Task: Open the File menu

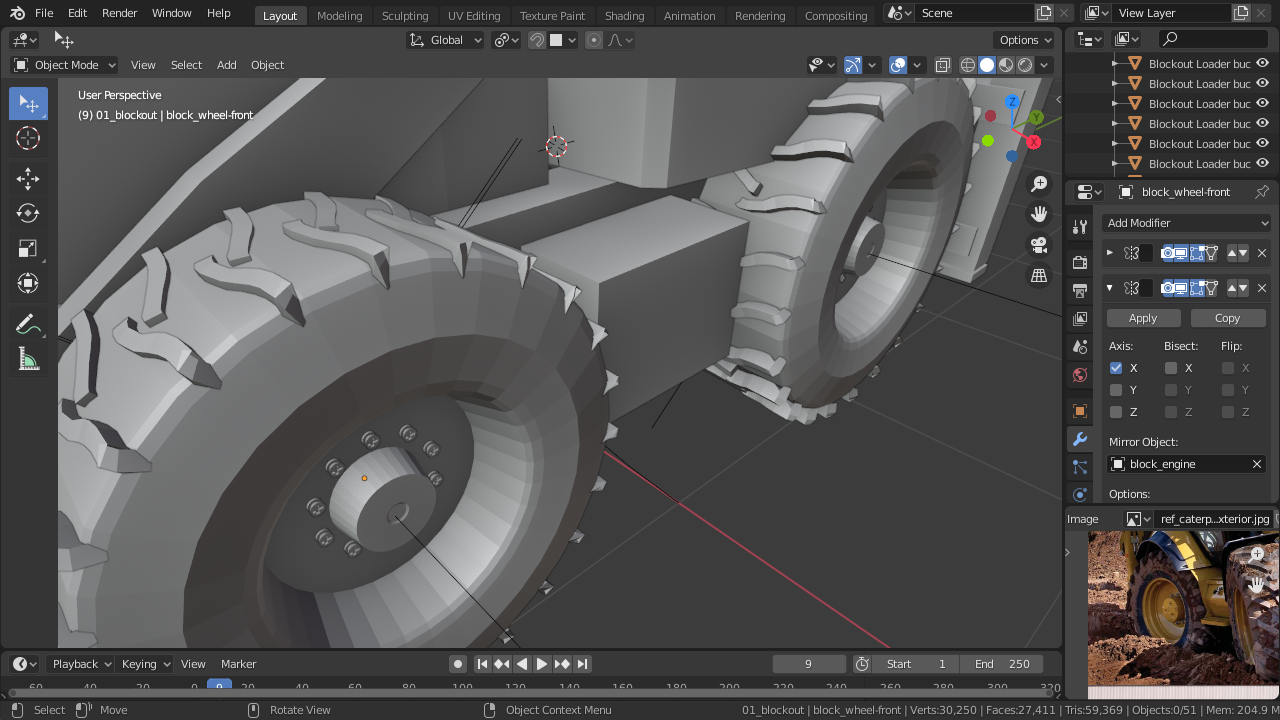Action: pos(44,13)
